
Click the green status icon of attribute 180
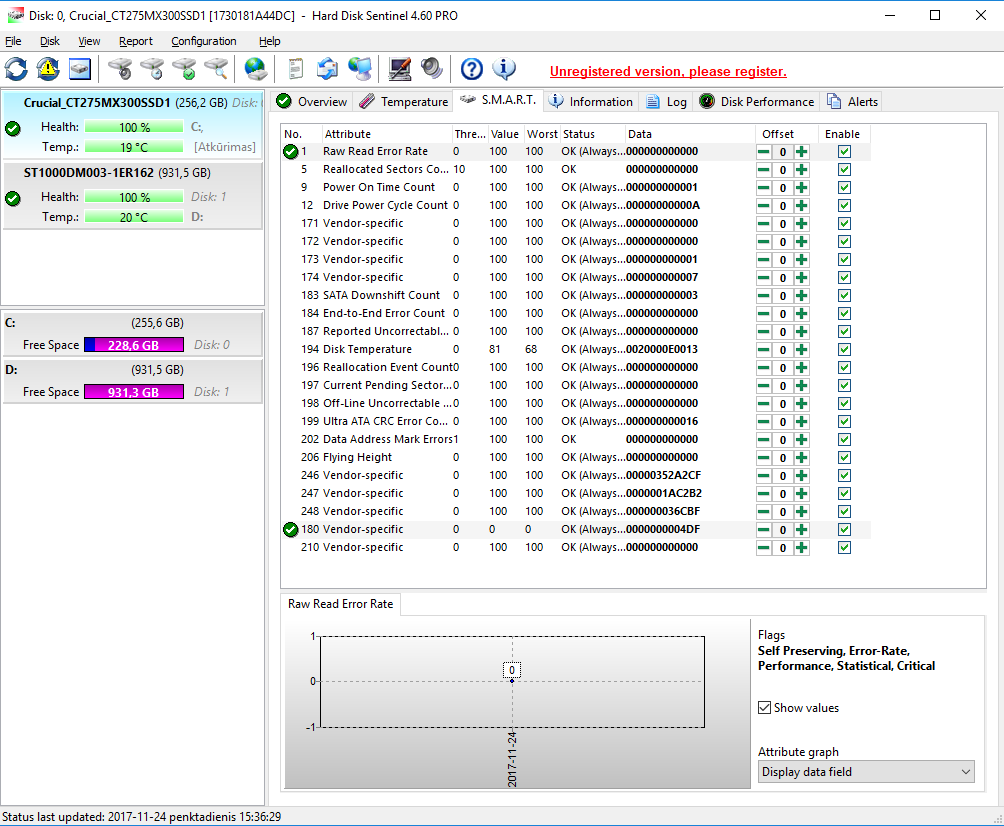click(x=291, y=530)
